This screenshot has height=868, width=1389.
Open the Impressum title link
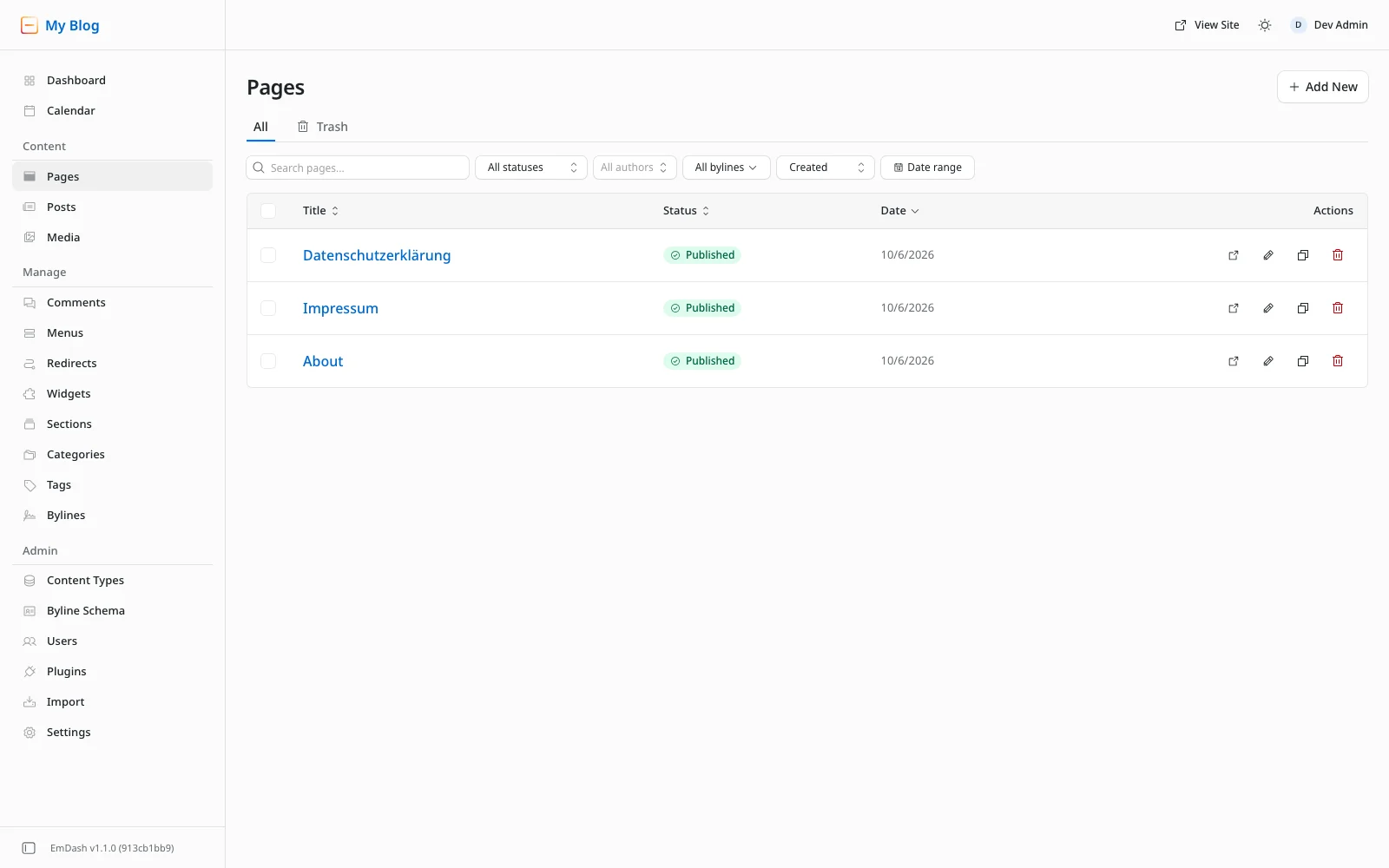pyautogui.click(x=340, y=308)
